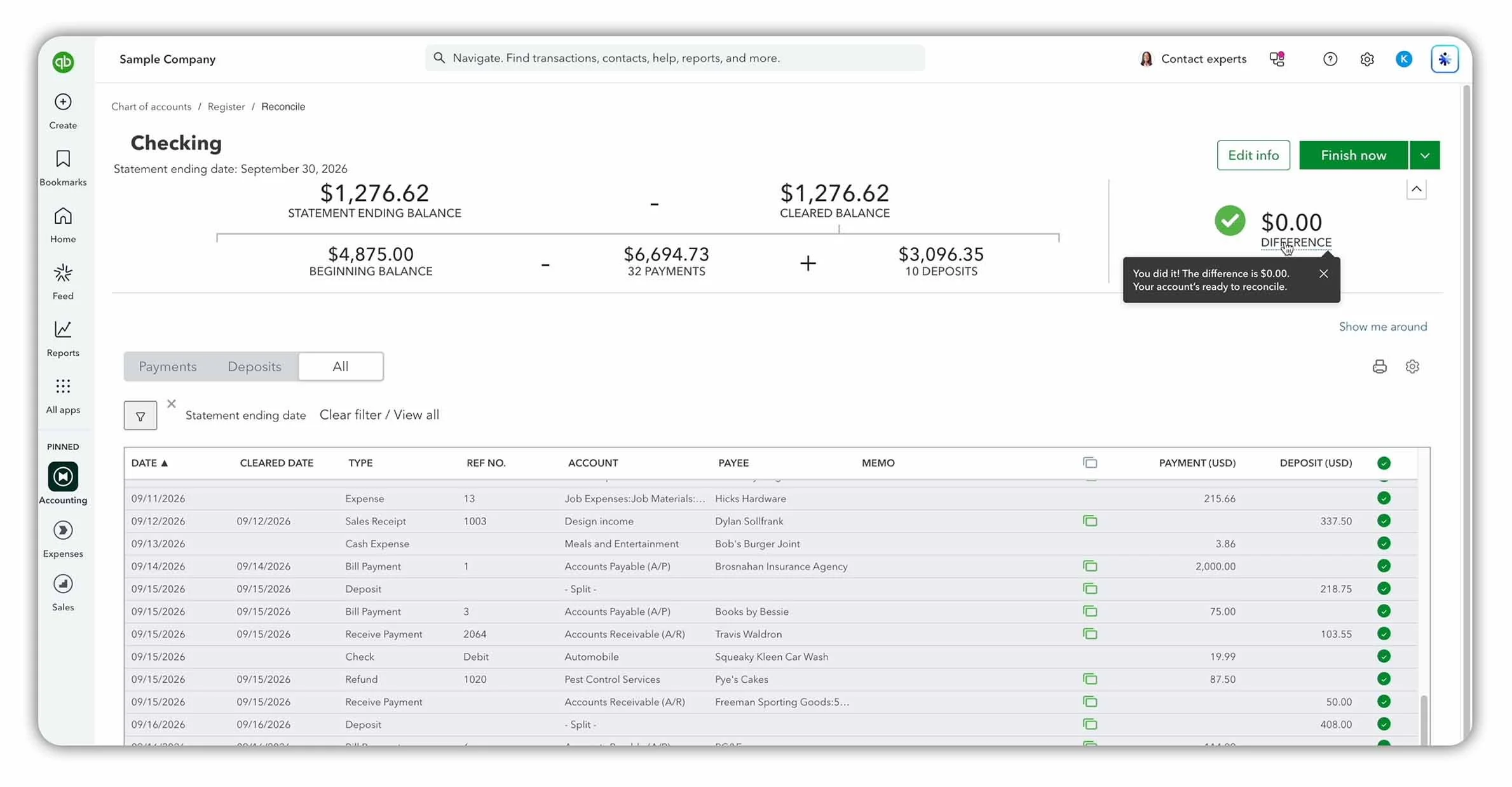
Task: Click Clear filter / View all link
Action: coord(379,414)
